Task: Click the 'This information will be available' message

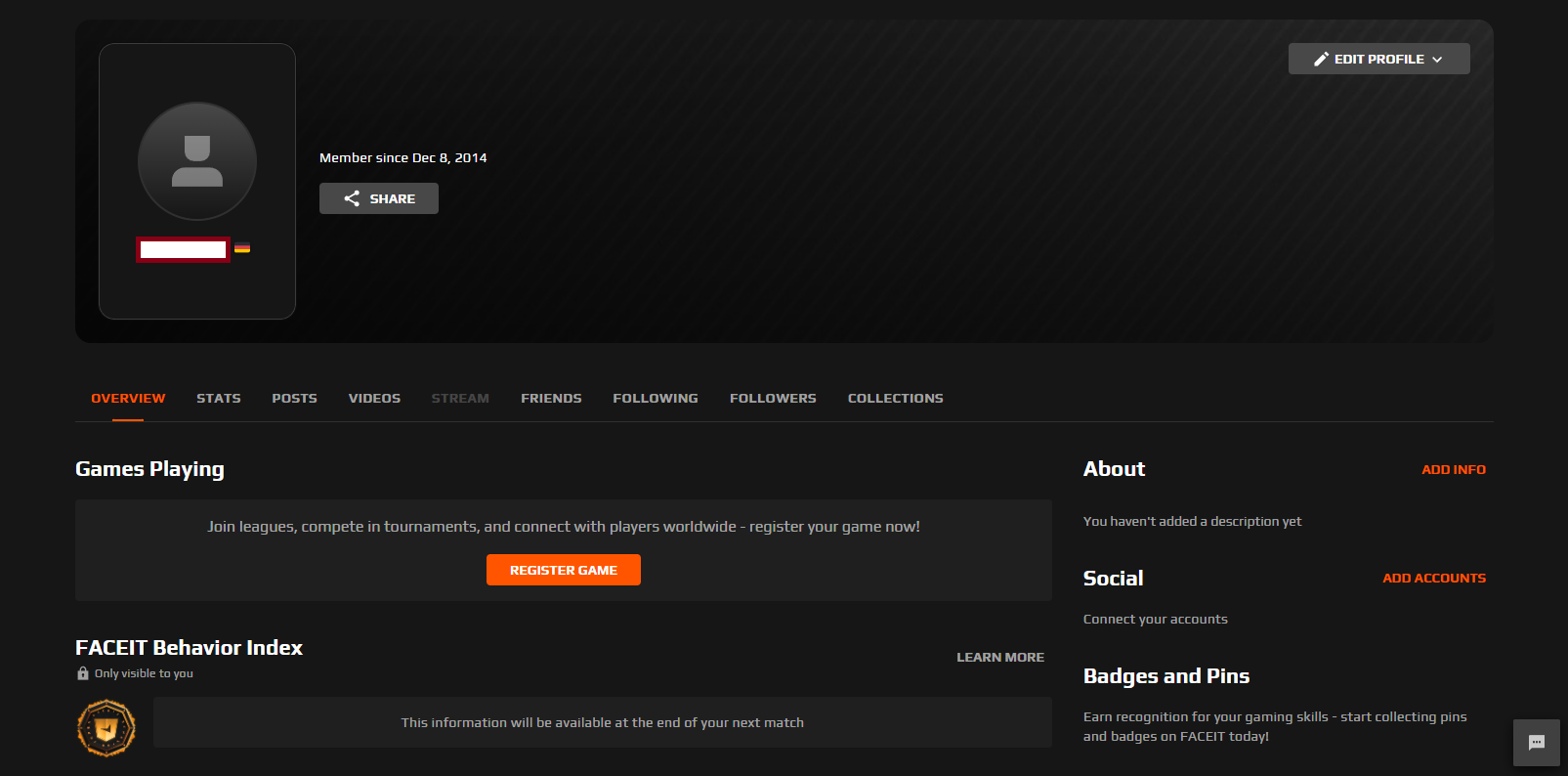Action: point(603,723)
